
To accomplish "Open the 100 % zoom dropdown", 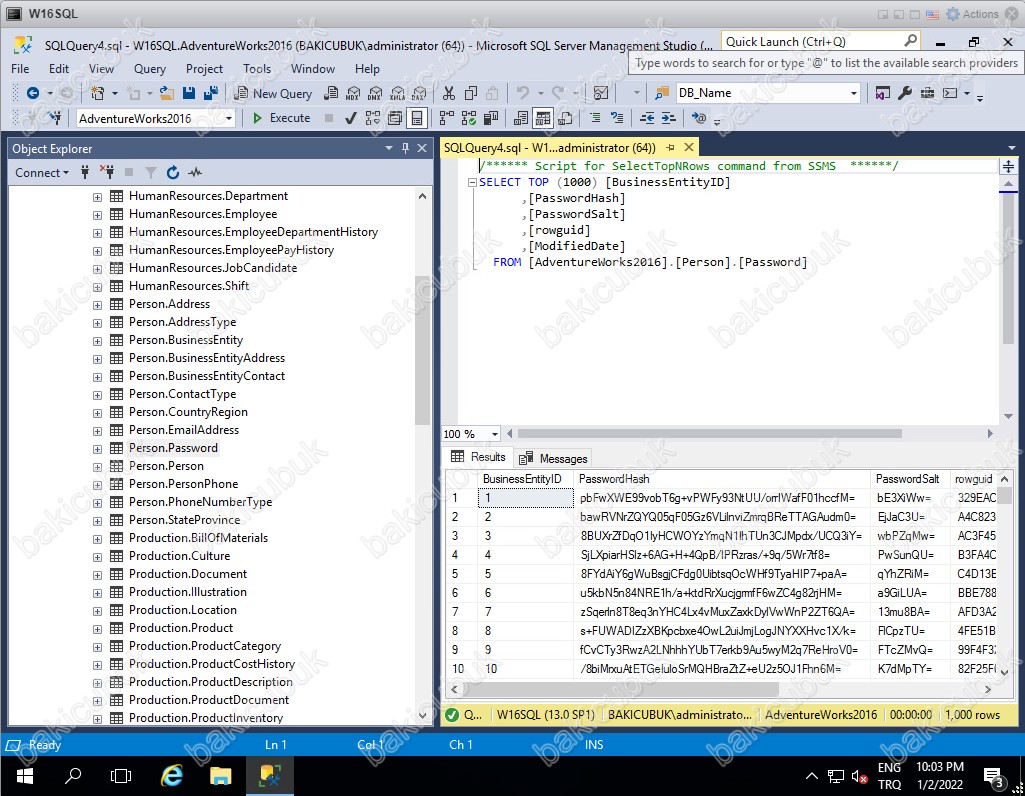I will [494, 434].
